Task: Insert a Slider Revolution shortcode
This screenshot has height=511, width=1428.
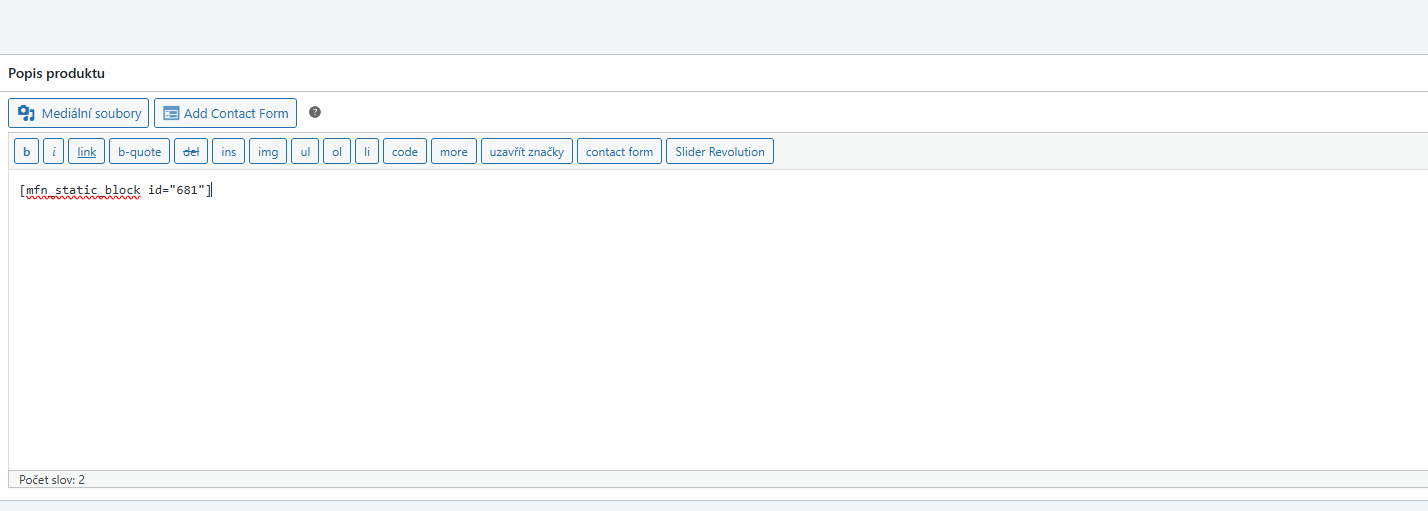Action: 719,152
